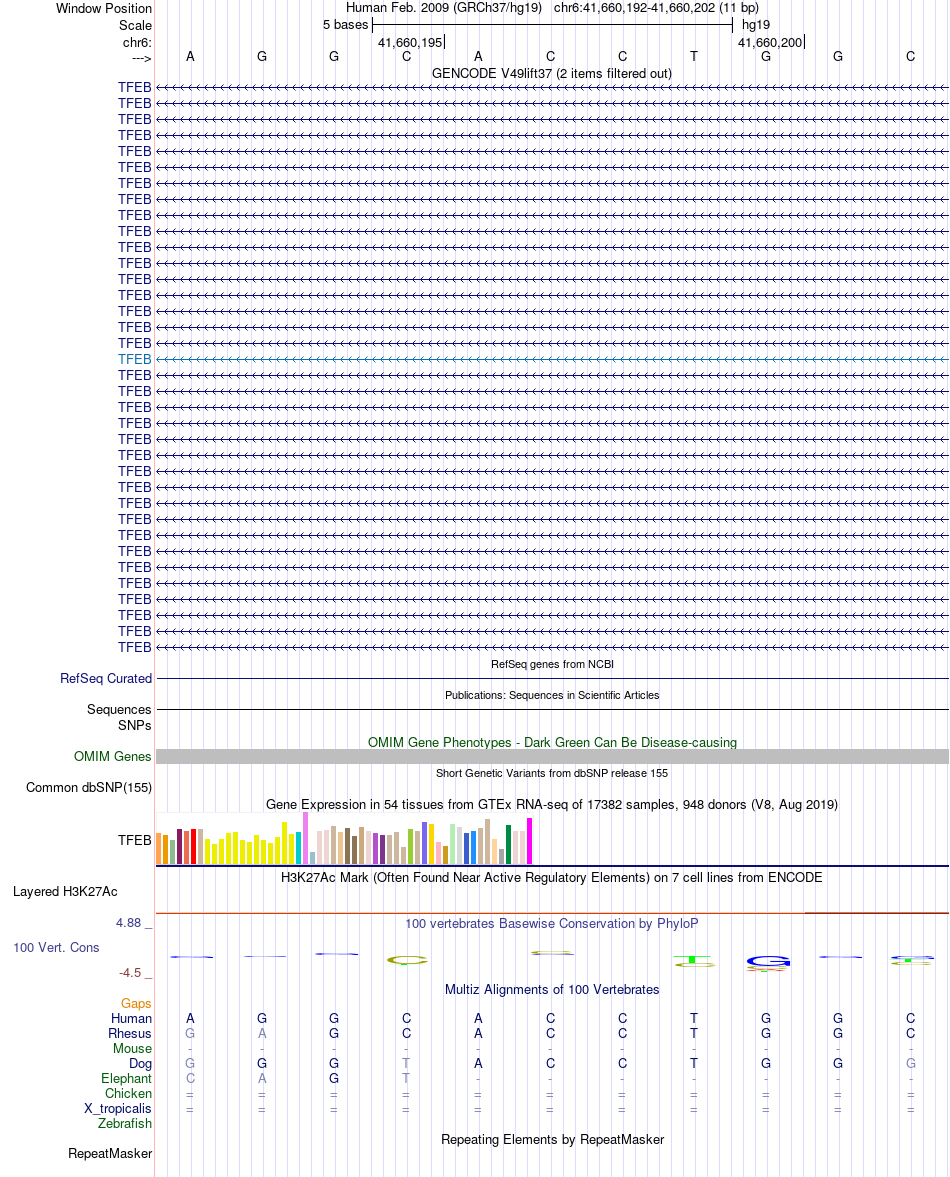The width and height of the screenshot is (950, 1177).
Task: Click the dark green GTEx expression bar
Action: coord(509,844)
